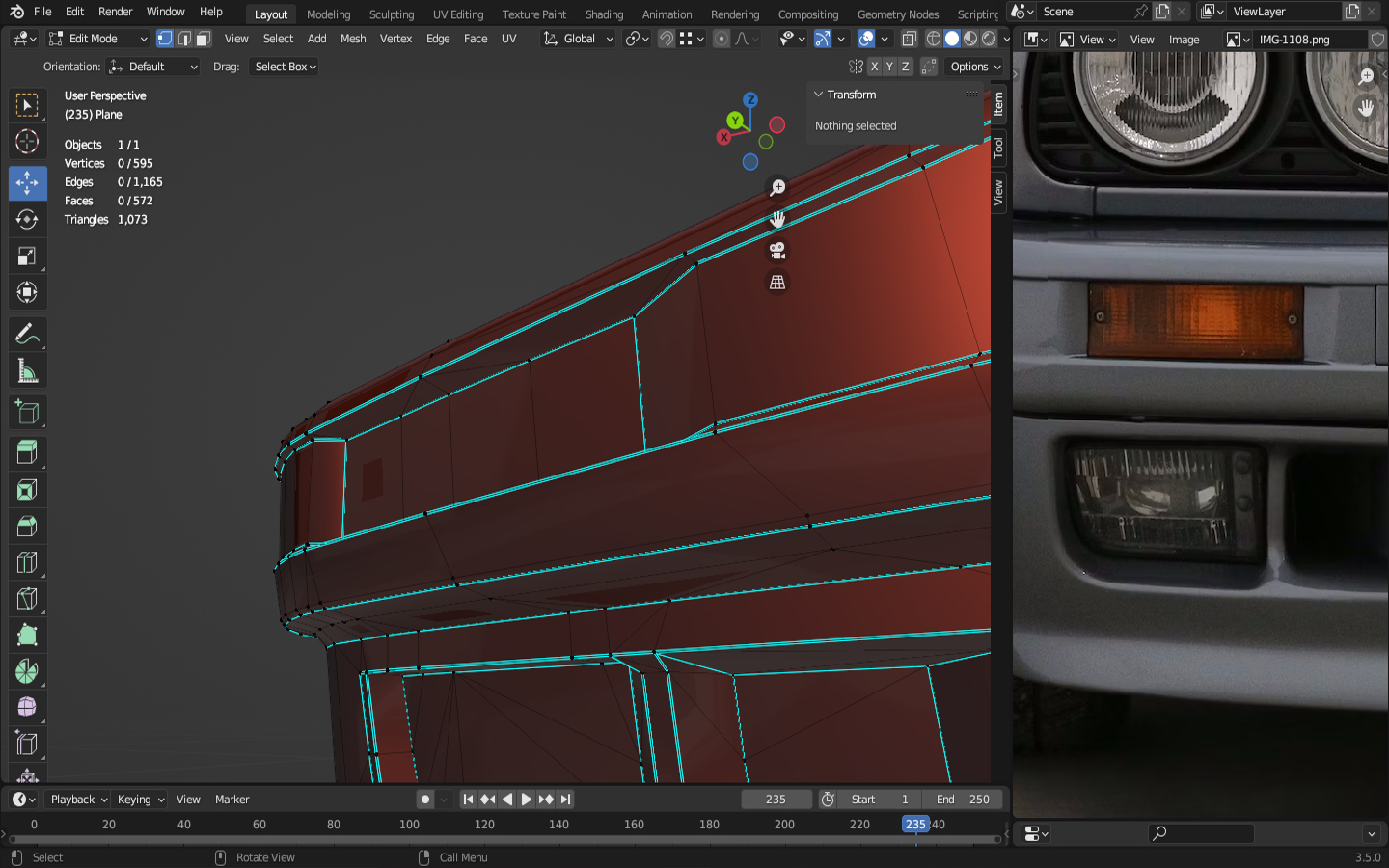Toggle X-ray display
Viewport: 1389px width, 868px height.
tap(910, 39)
